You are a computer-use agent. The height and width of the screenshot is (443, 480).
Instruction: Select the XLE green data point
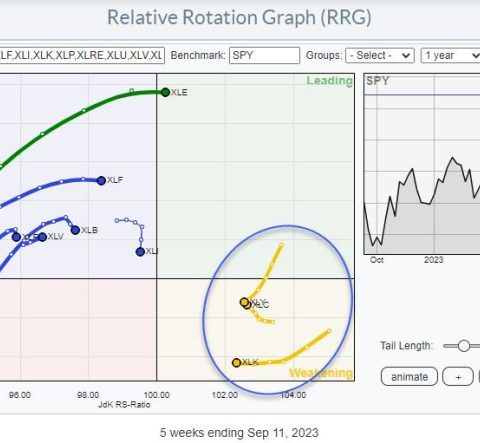point(165,92)
